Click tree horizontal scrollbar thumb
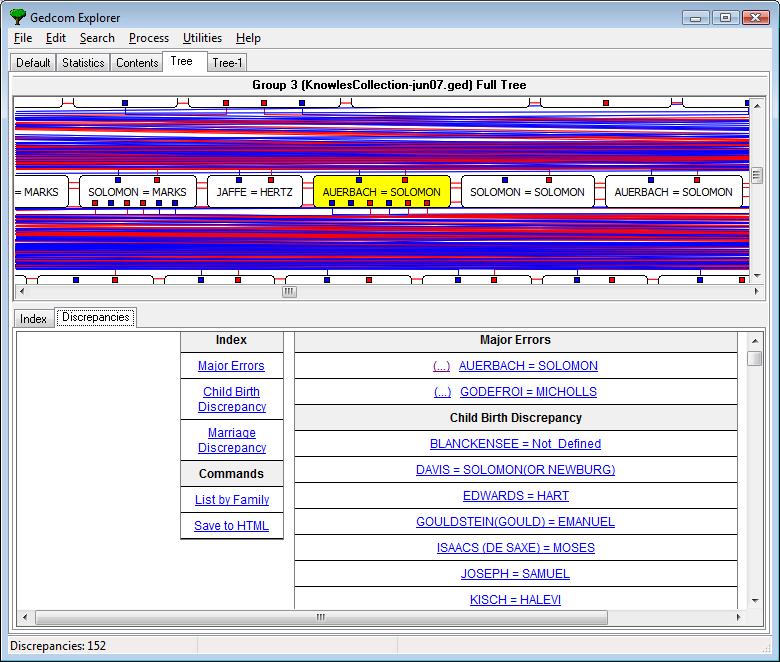This screenshot has height=662, width=780. (x=290, y=291)
